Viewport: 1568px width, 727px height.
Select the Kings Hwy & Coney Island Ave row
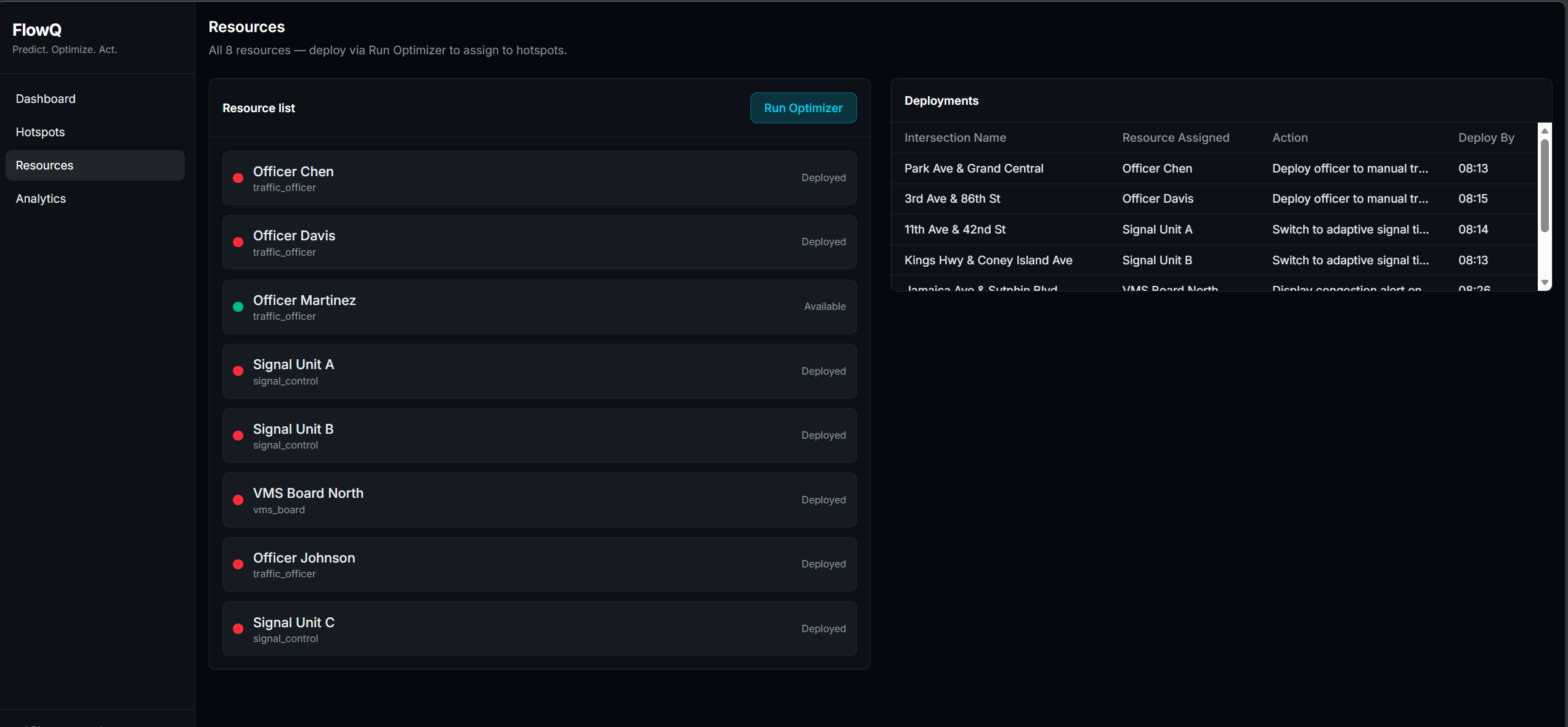click(x=988, y=260)
